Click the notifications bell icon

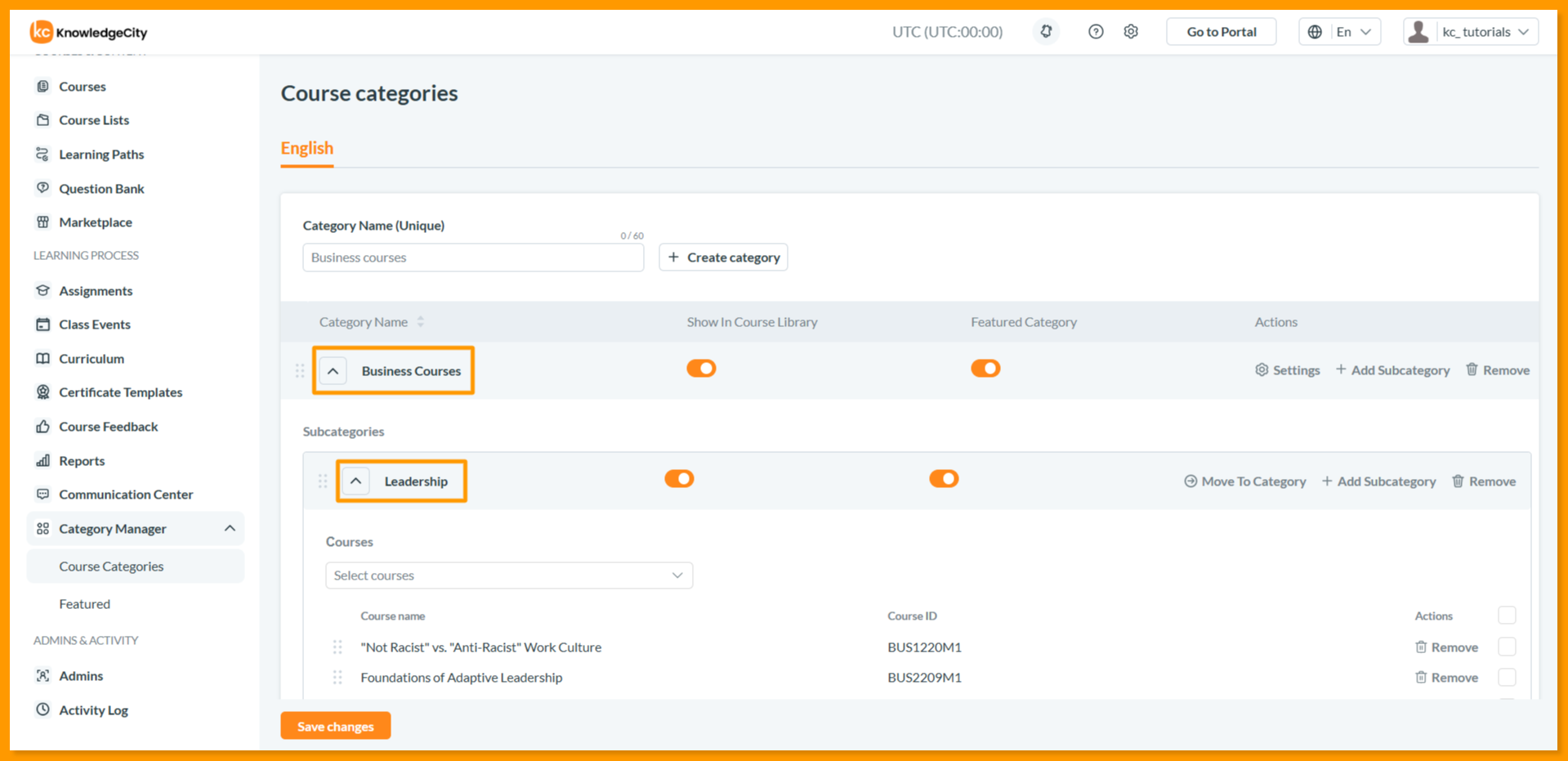tap(1046, 32)
